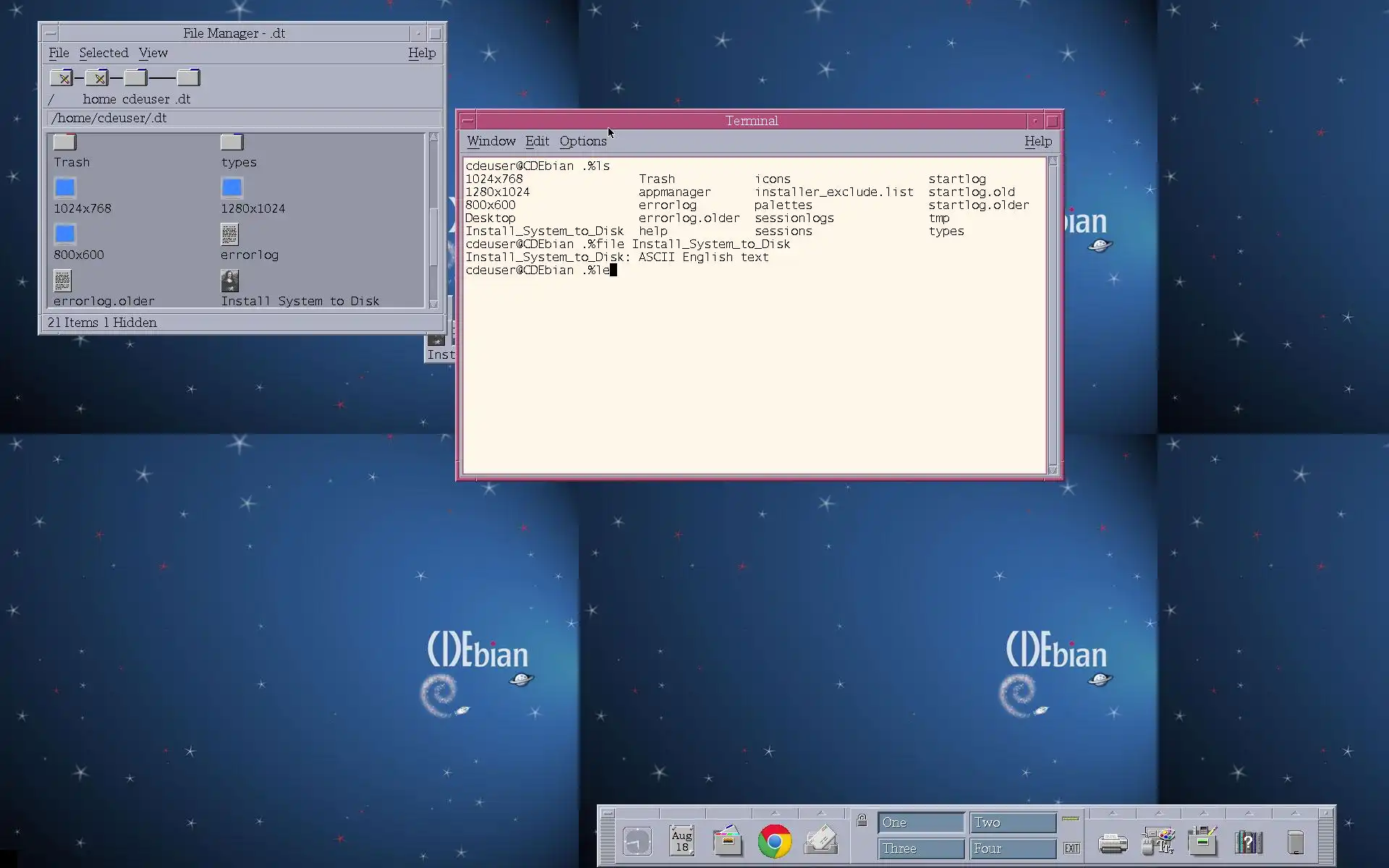The height and width of the screenshot is (868, 1389).
Task: Click the Trash can on front panel
Action: click(1295, 843)
